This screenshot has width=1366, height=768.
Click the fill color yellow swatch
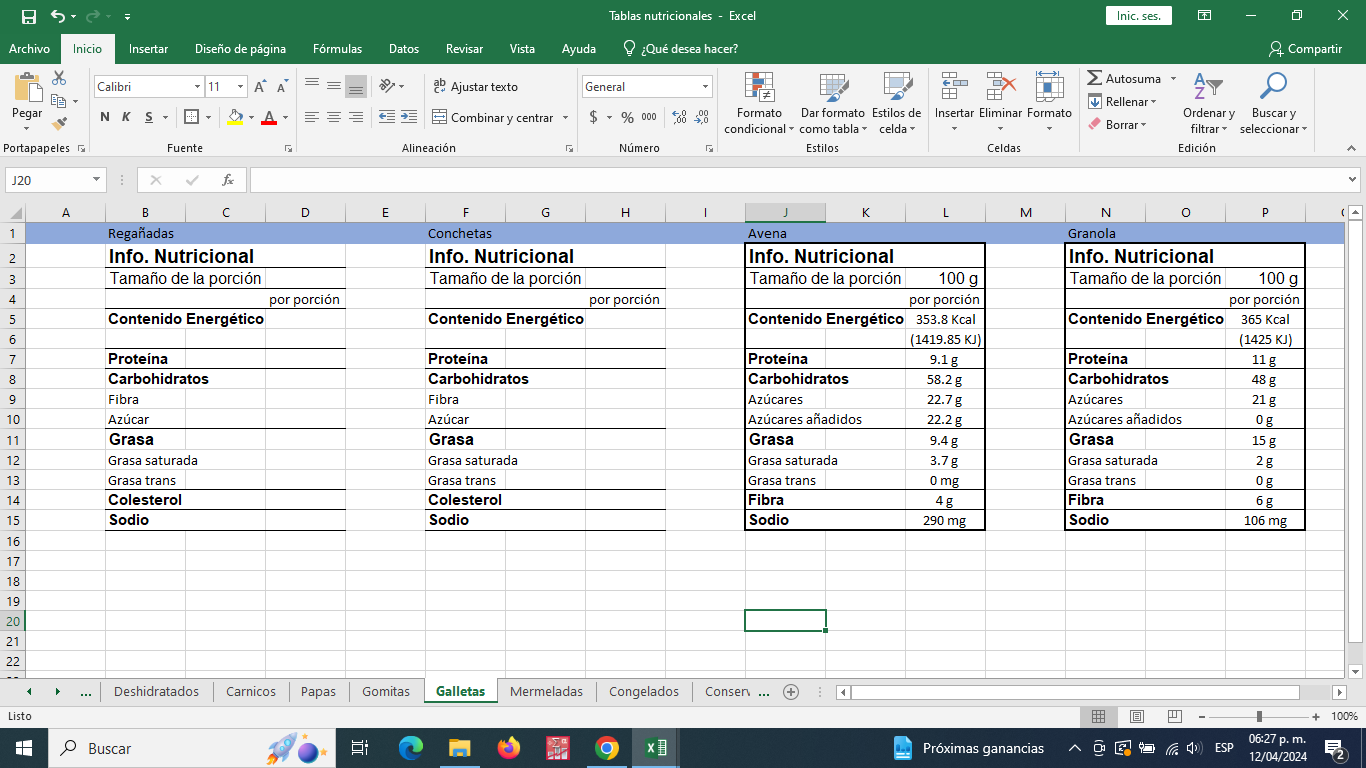click(235, 117)
